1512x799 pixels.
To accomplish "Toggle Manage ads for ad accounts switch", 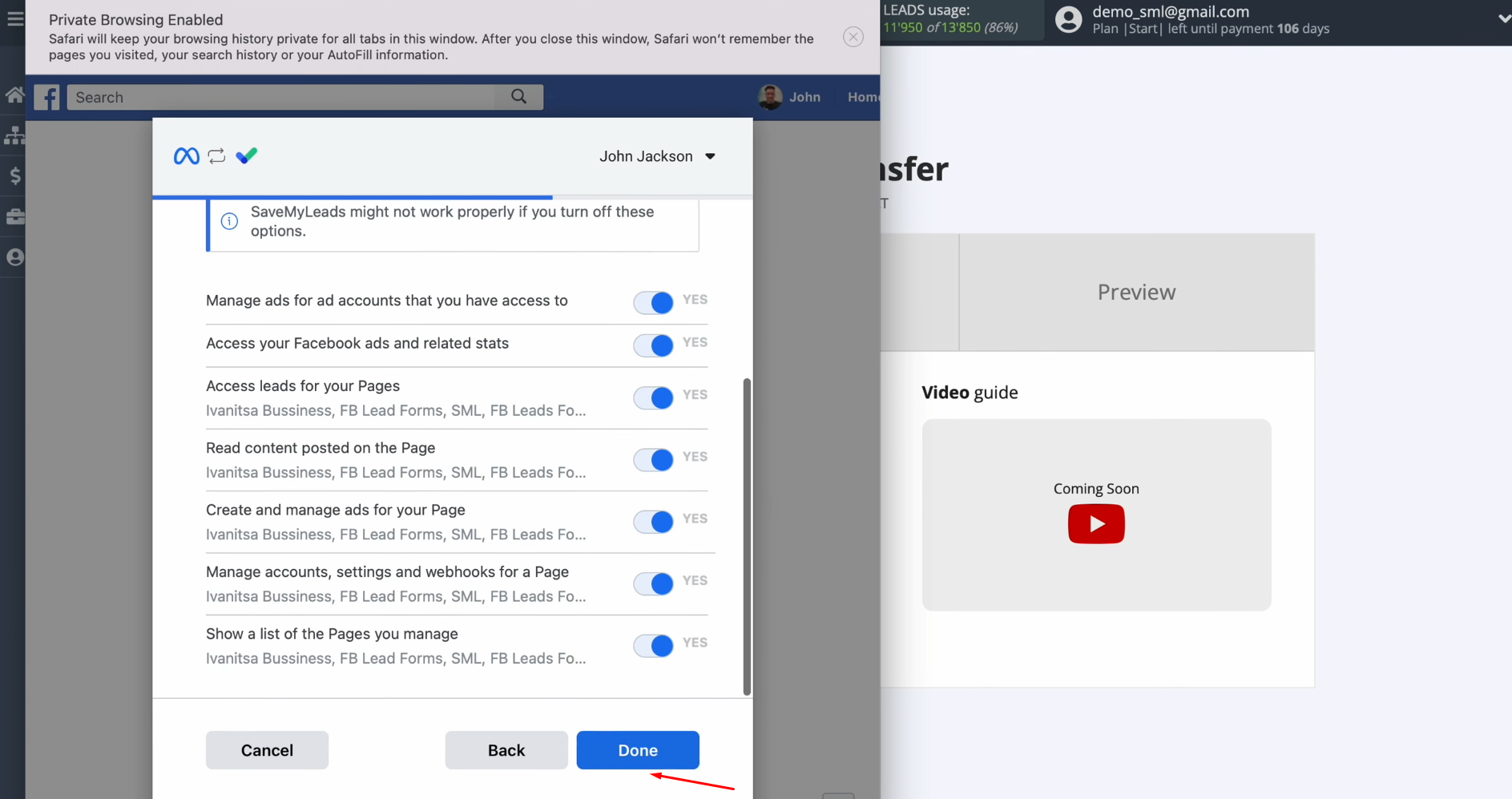I will pyautogui.click(x=654, y=302).
